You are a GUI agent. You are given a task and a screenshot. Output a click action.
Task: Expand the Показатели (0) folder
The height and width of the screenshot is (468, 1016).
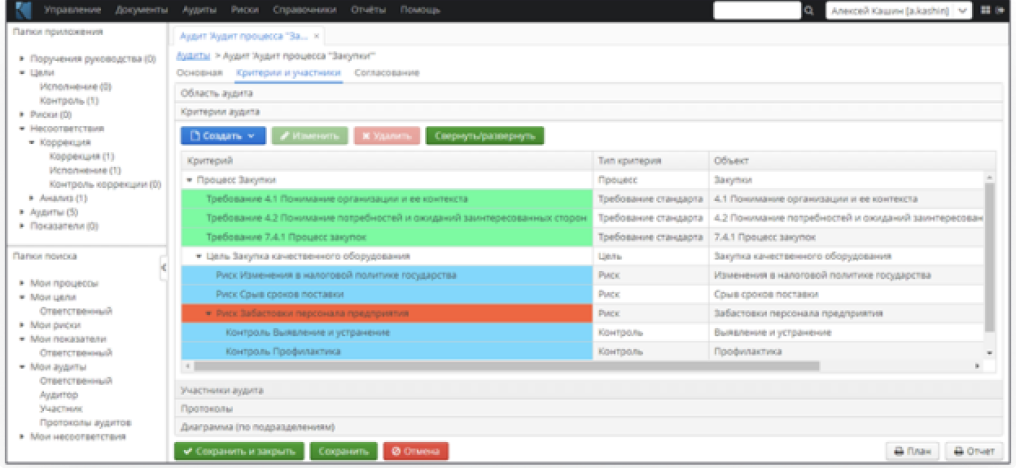23,226
